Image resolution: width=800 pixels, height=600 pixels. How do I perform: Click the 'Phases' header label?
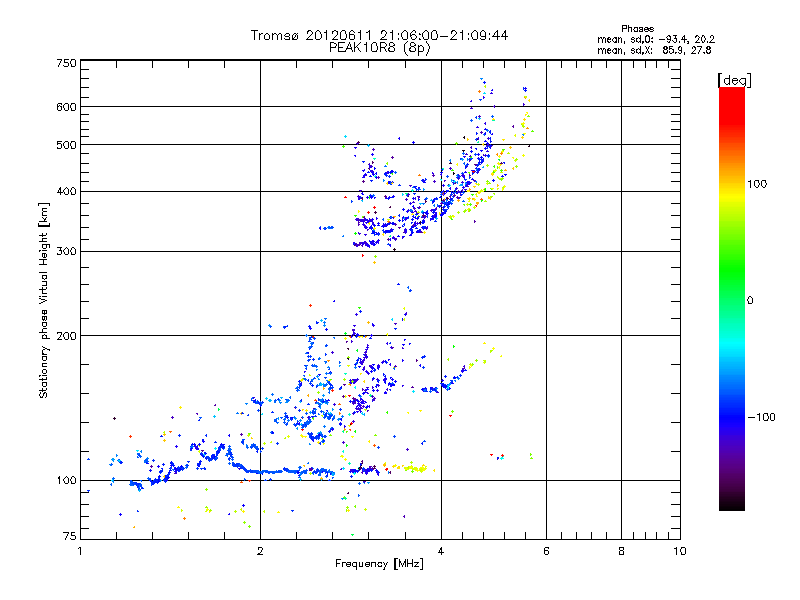pos(637,29)
